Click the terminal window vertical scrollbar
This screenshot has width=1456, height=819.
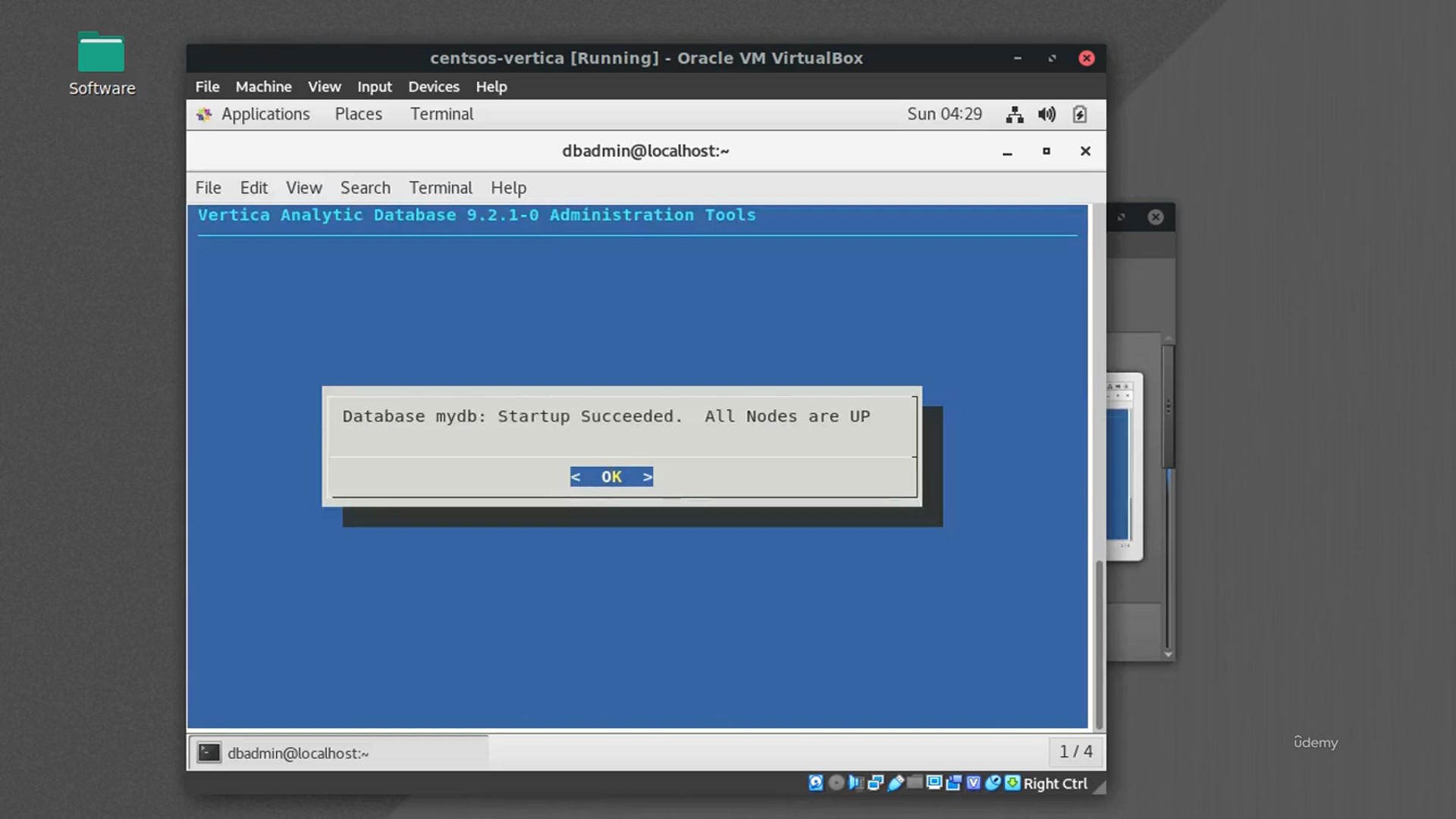1099,645
